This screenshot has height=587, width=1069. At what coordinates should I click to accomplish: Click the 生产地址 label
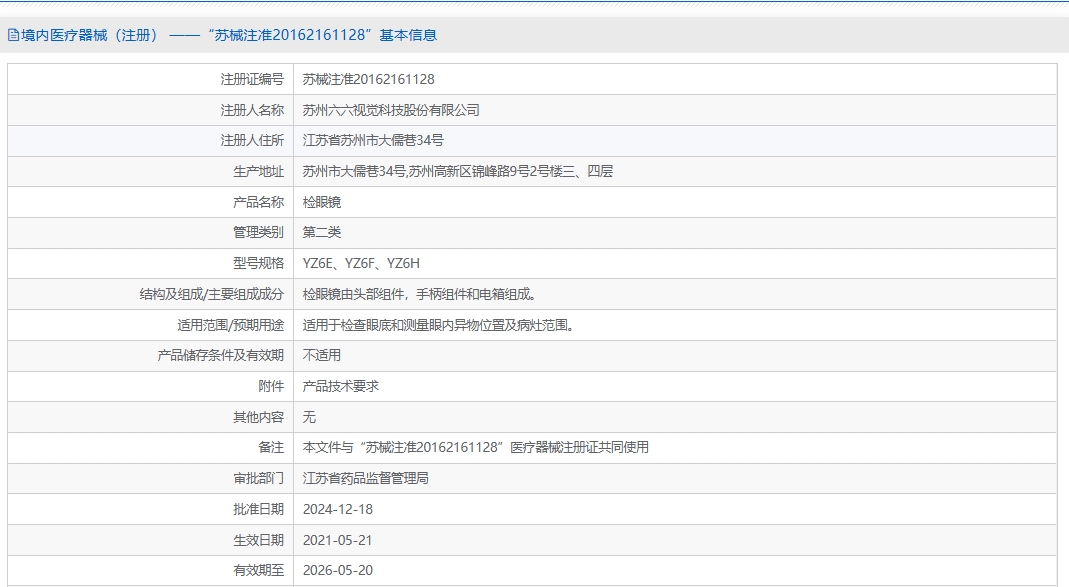(258, 171)
